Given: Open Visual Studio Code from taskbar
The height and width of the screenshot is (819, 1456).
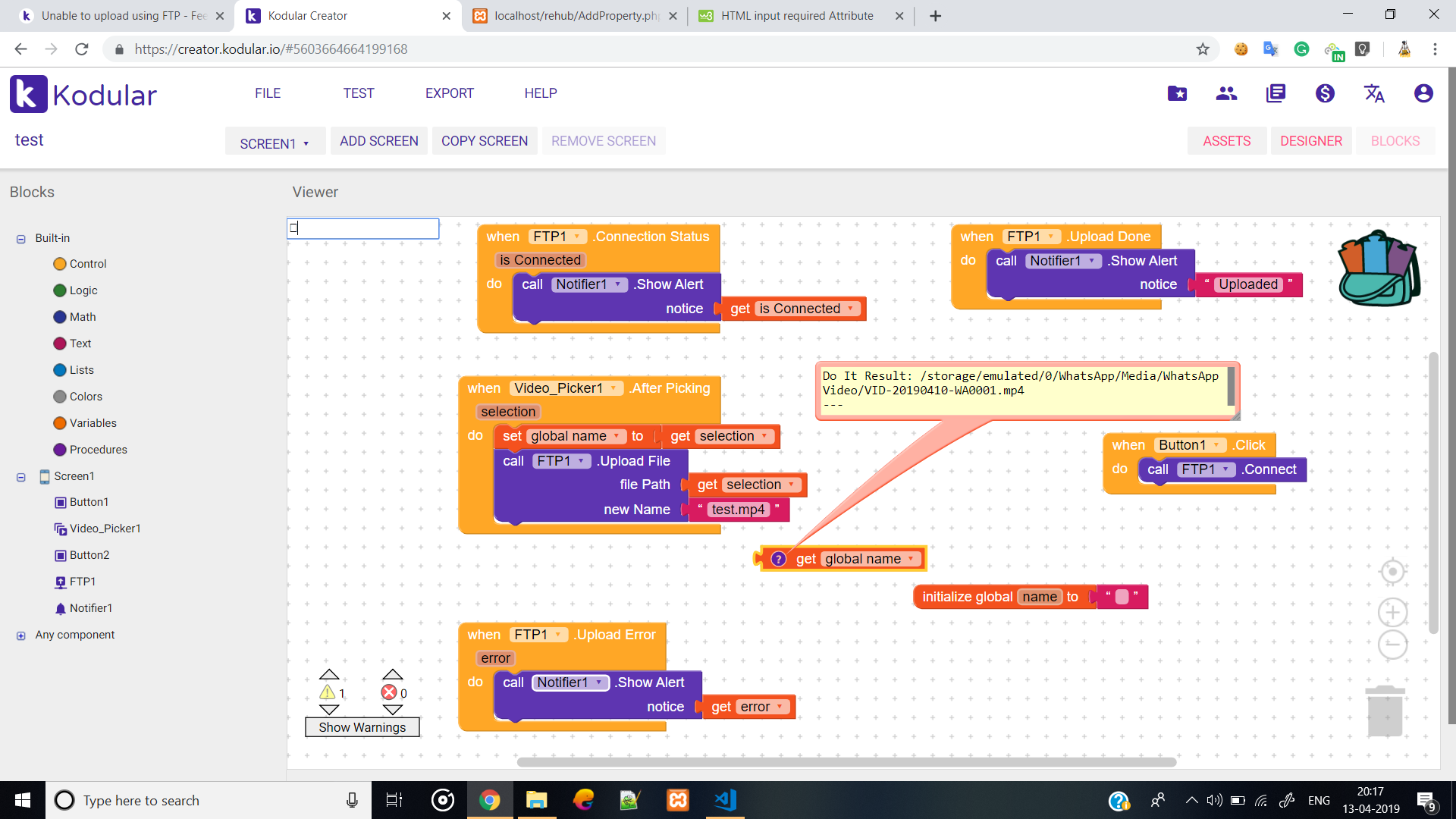Looking at the screenshot, I should point(725,800).
